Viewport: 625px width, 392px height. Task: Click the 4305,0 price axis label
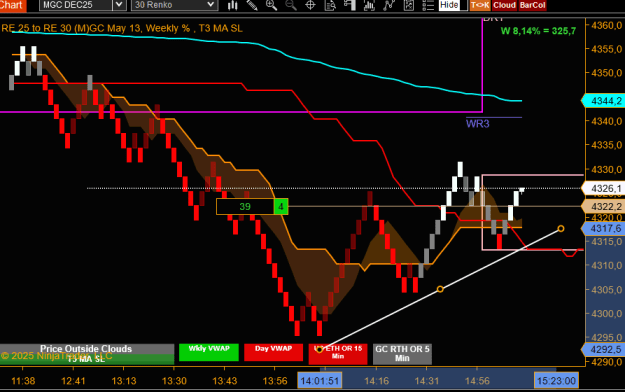coord(607,290)
